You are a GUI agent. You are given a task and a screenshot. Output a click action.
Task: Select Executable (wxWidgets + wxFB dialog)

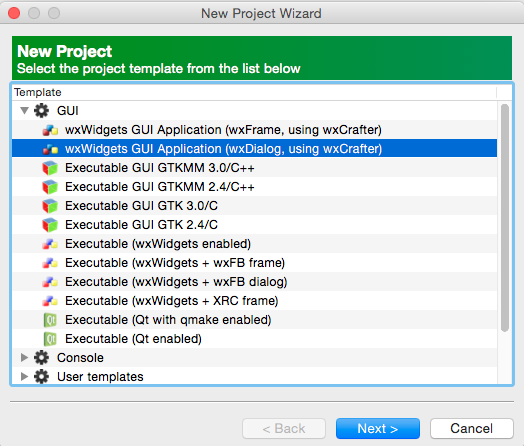255,282
